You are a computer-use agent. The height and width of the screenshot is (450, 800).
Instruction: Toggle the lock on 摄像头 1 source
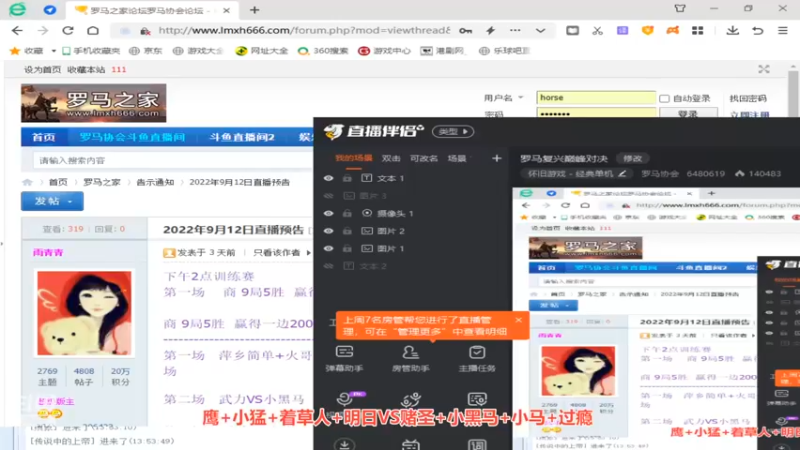(347, 213)
